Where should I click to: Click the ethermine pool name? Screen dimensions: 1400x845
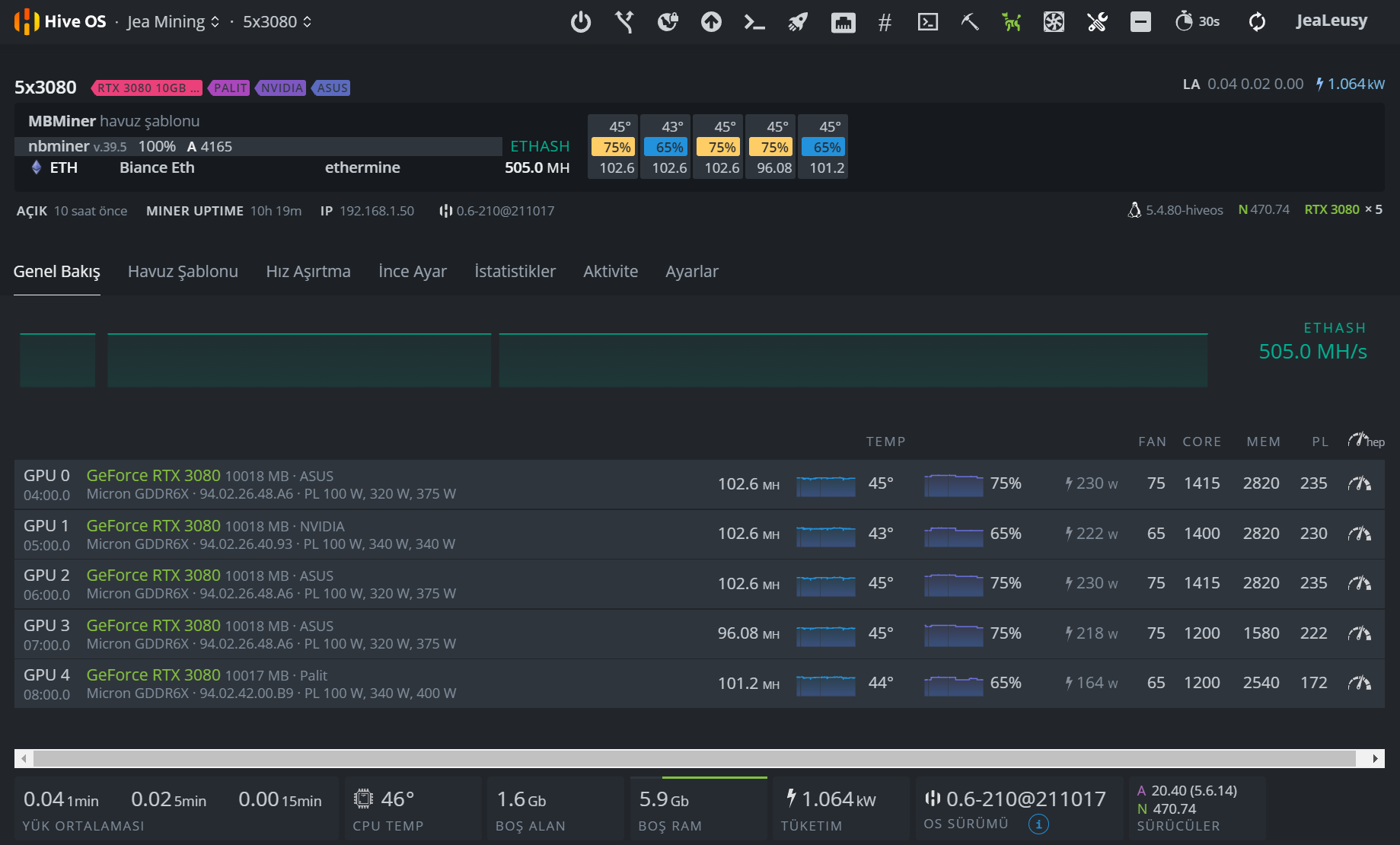[362, 167]
